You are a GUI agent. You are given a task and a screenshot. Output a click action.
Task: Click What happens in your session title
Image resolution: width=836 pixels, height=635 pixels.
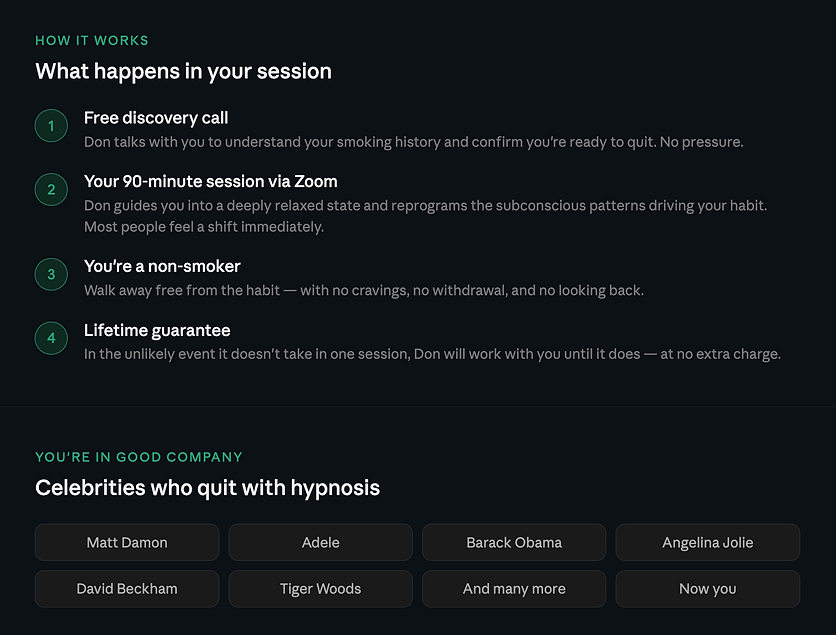(183, 71)
